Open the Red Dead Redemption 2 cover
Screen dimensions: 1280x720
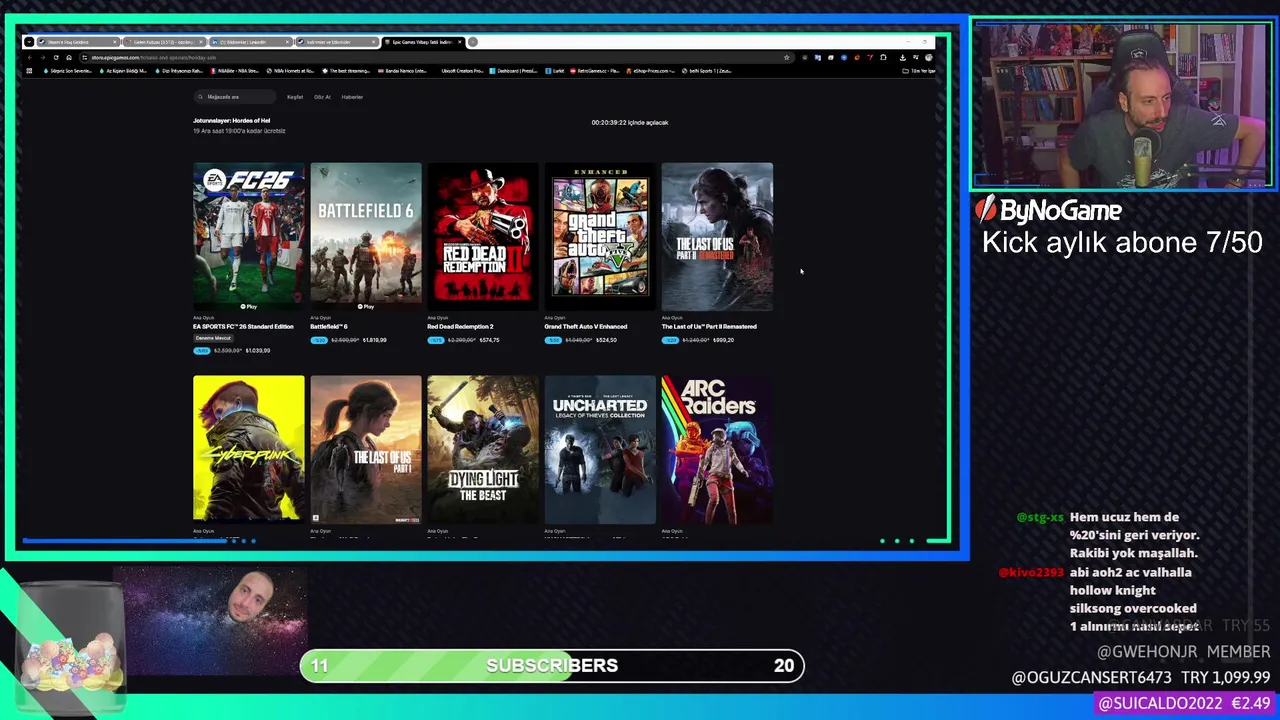click(483, 237)
